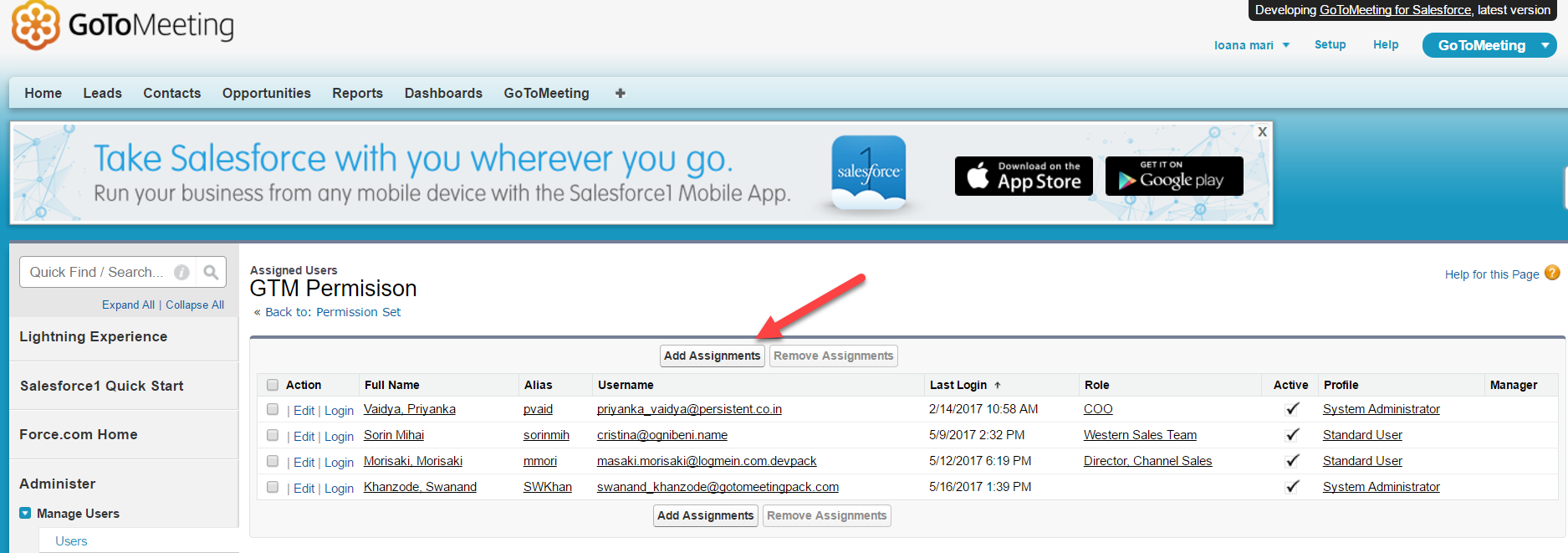The image size is (1568, 553).
Task: Click the Quick Find info icon
Action: 181,272
